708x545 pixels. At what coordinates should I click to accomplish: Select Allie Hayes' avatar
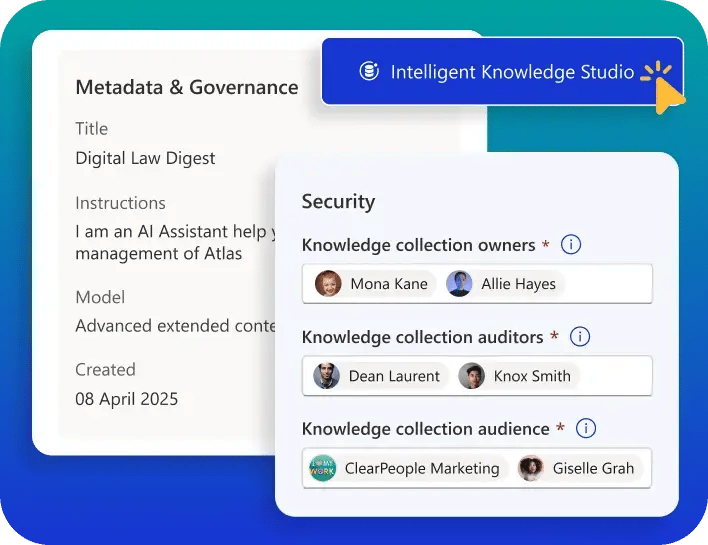point(459,284)
